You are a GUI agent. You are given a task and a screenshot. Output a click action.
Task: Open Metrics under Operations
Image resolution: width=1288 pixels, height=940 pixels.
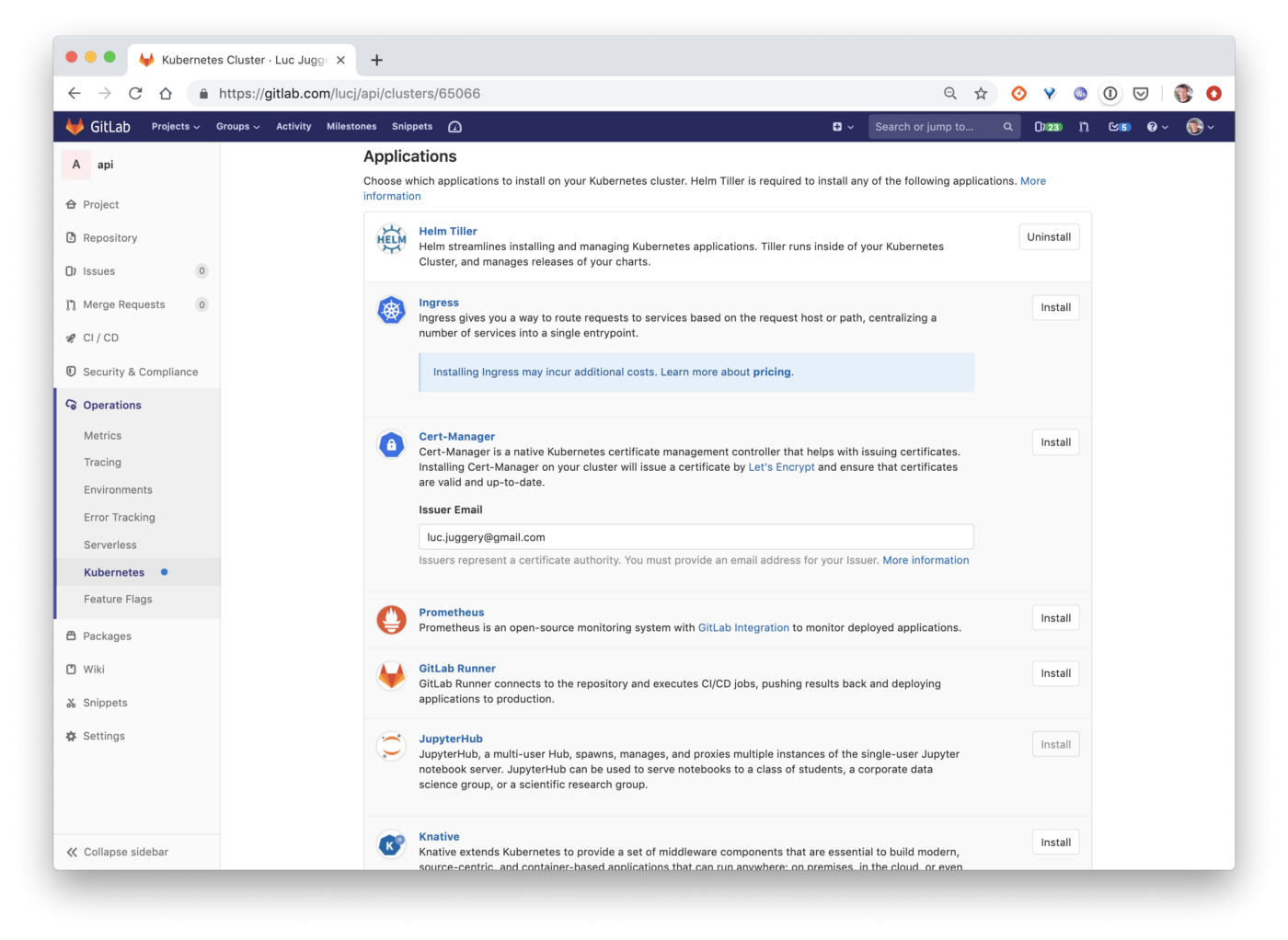102,436
